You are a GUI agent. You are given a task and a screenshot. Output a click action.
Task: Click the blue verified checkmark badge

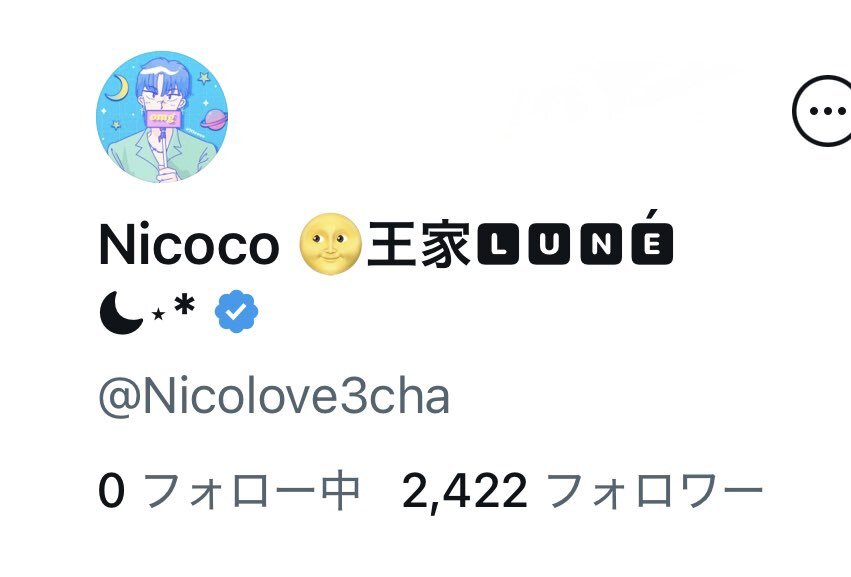(236, 312)
